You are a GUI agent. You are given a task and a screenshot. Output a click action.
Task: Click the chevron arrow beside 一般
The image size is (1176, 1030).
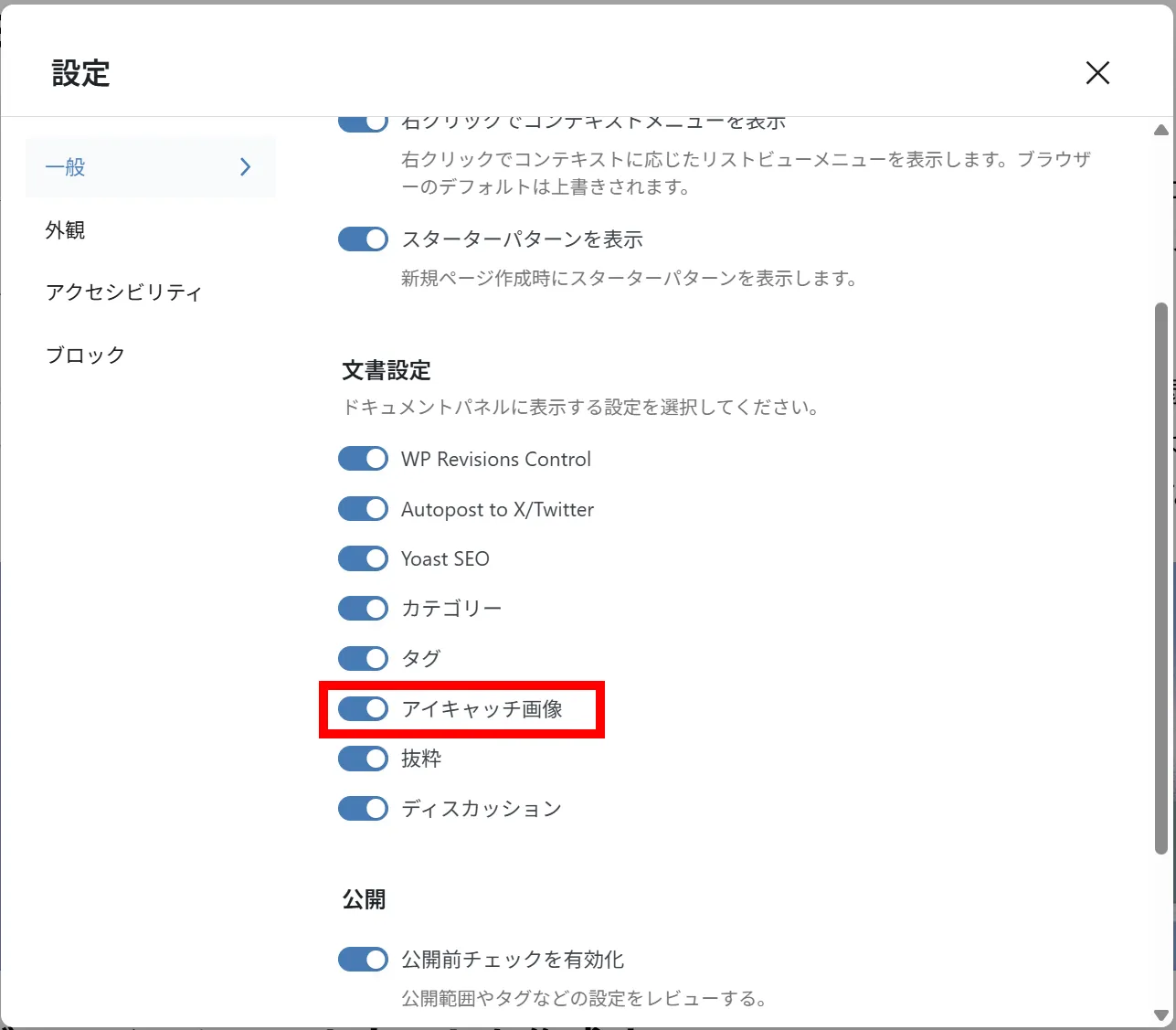[245, 167]
